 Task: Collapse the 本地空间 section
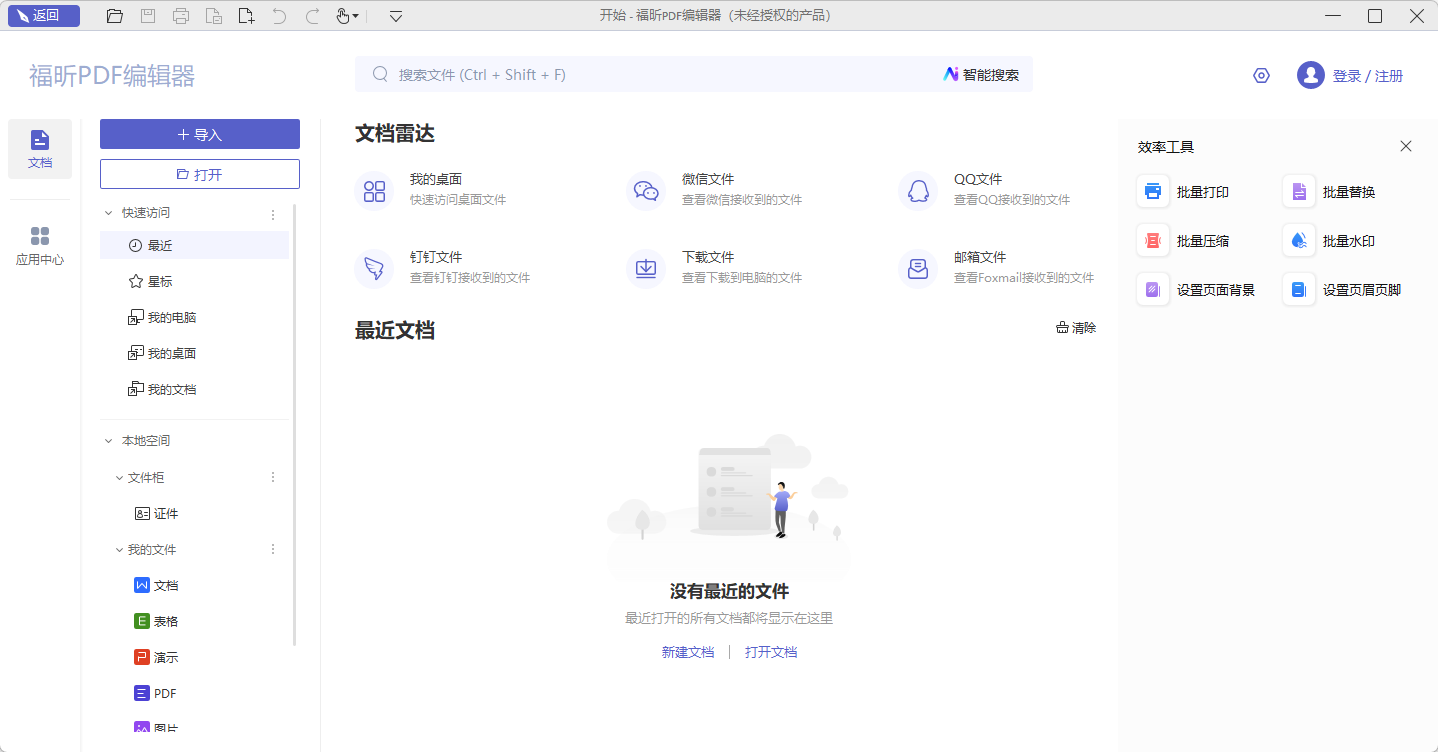click(108, 440)
